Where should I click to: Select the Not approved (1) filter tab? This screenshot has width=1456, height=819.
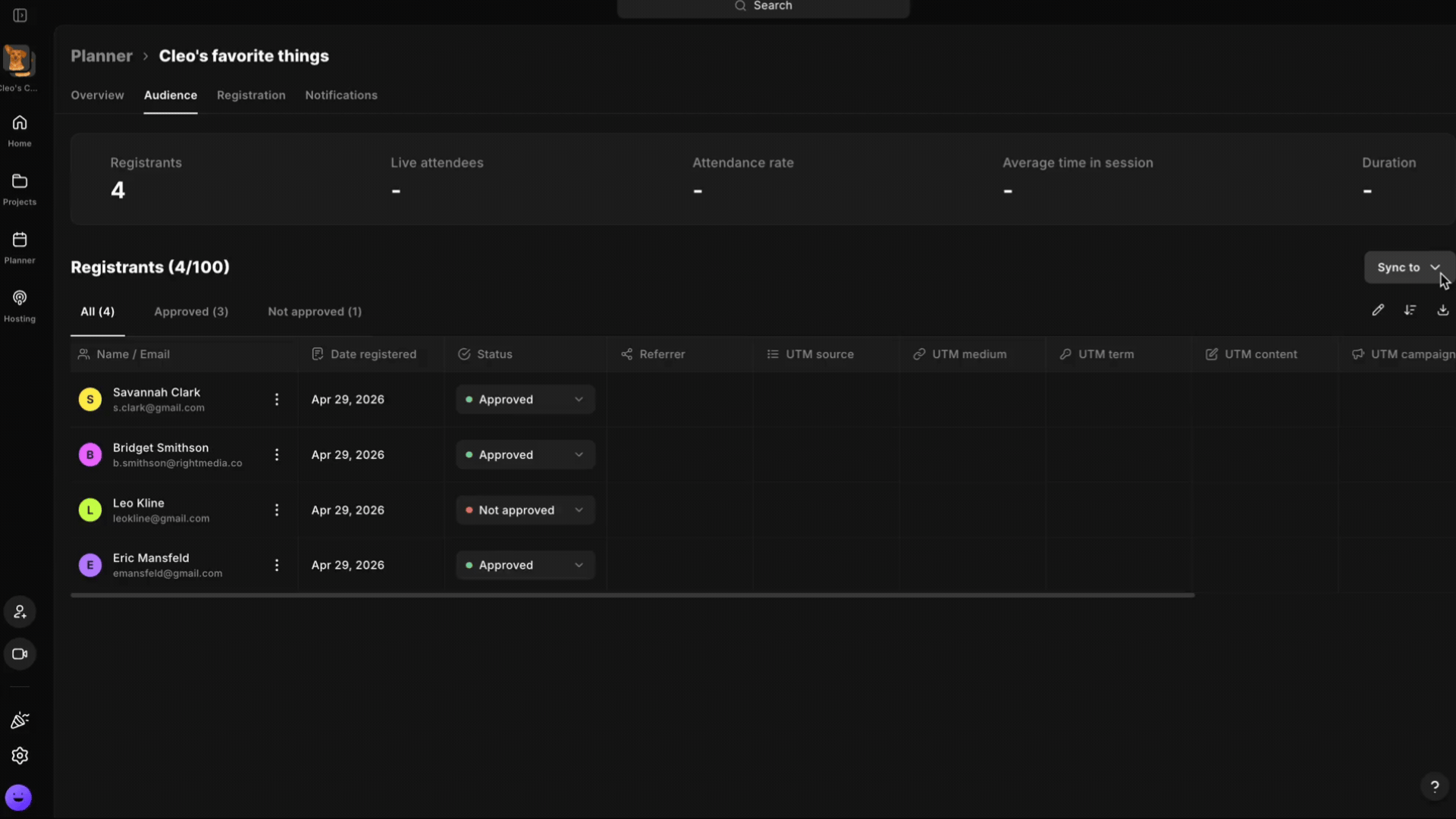(315, 312)
